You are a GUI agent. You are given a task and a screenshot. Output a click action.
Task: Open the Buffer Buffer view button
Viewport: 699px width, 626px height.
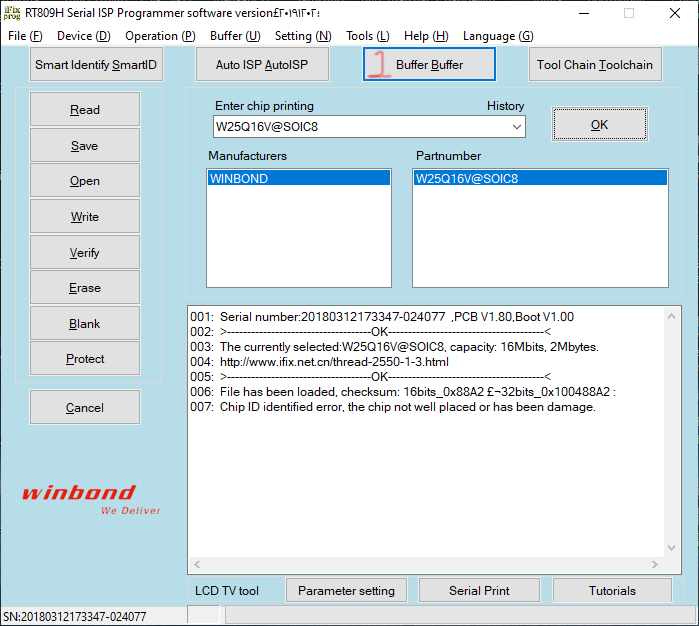pyautogui.click(x=429, y=65)
